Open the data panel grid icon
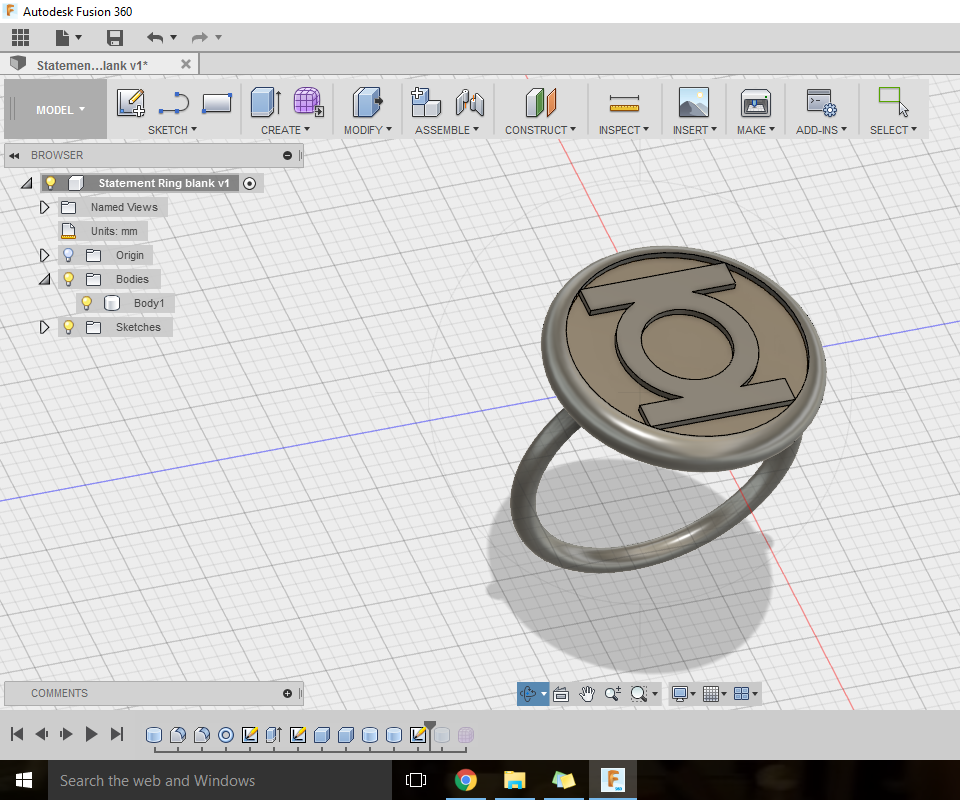The height and width of the screenshot is (800, 960). pyautogui.click(x=20, y=38)
